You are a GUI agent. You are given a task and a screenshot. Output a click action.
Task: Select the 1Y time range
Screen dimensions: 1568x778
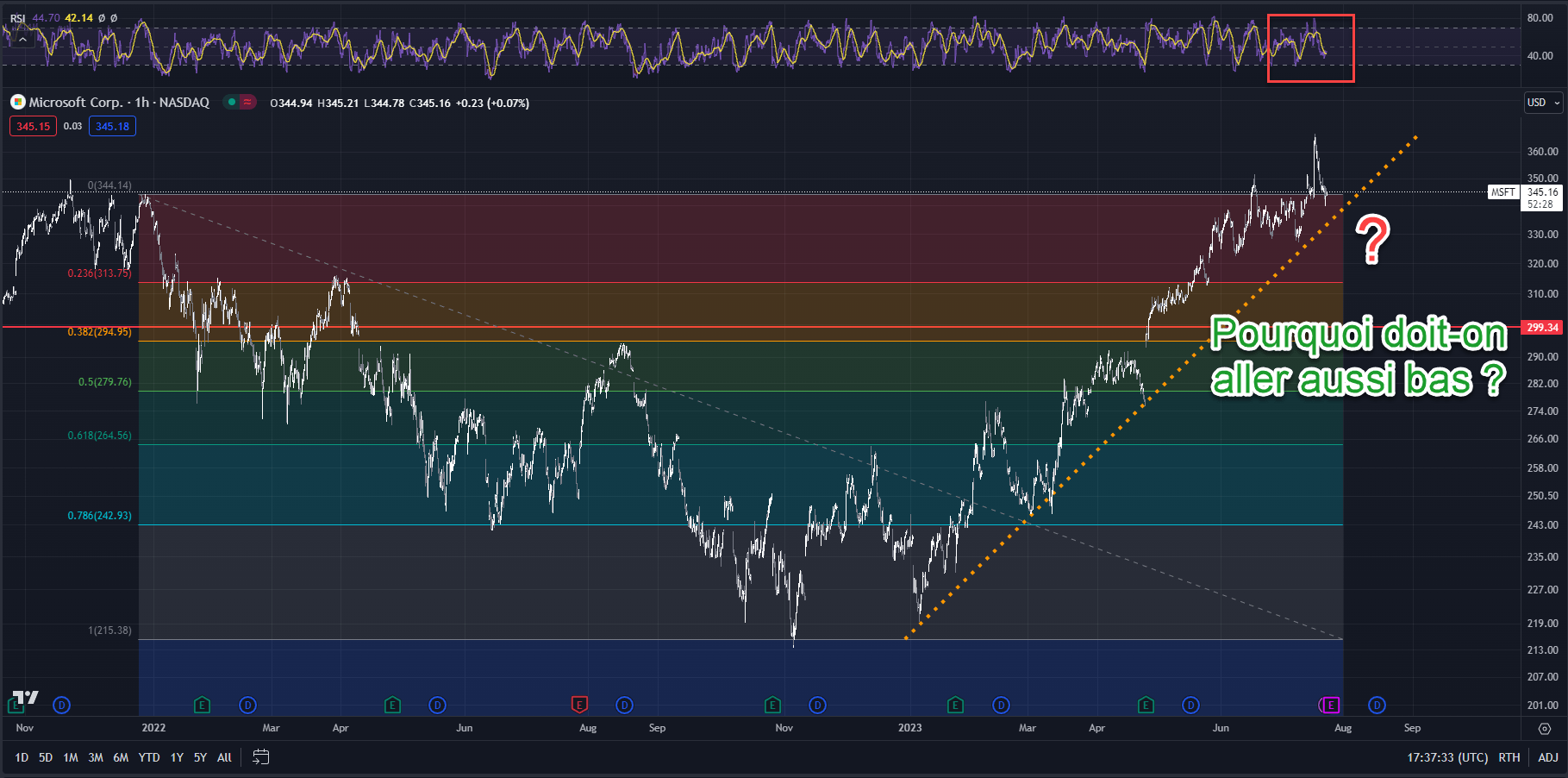pos(177,757)
